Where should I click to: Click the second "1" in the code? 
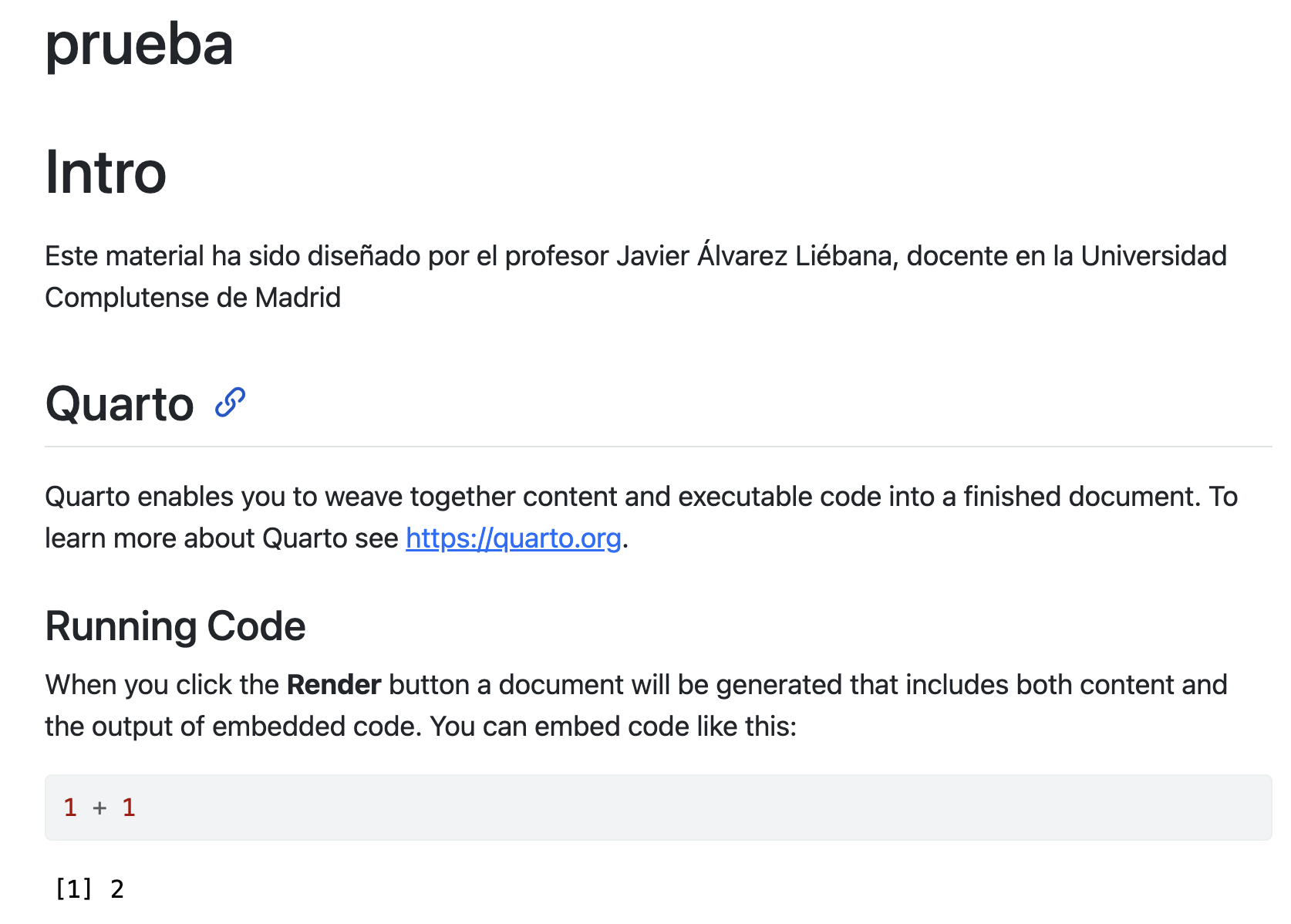pos(129,808)
